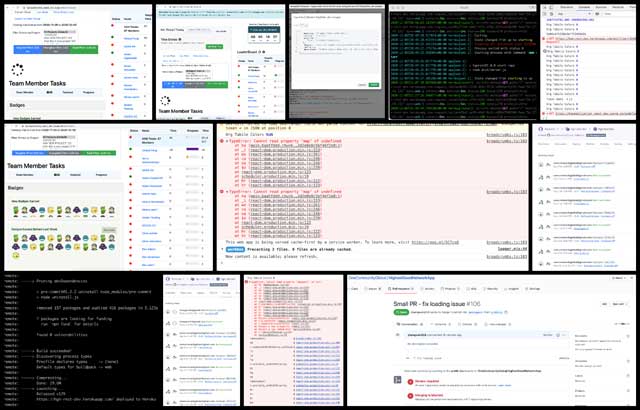Switch to the Pull requests tab
This screenshot has height=410, width=640.
(x=402, y=288)
